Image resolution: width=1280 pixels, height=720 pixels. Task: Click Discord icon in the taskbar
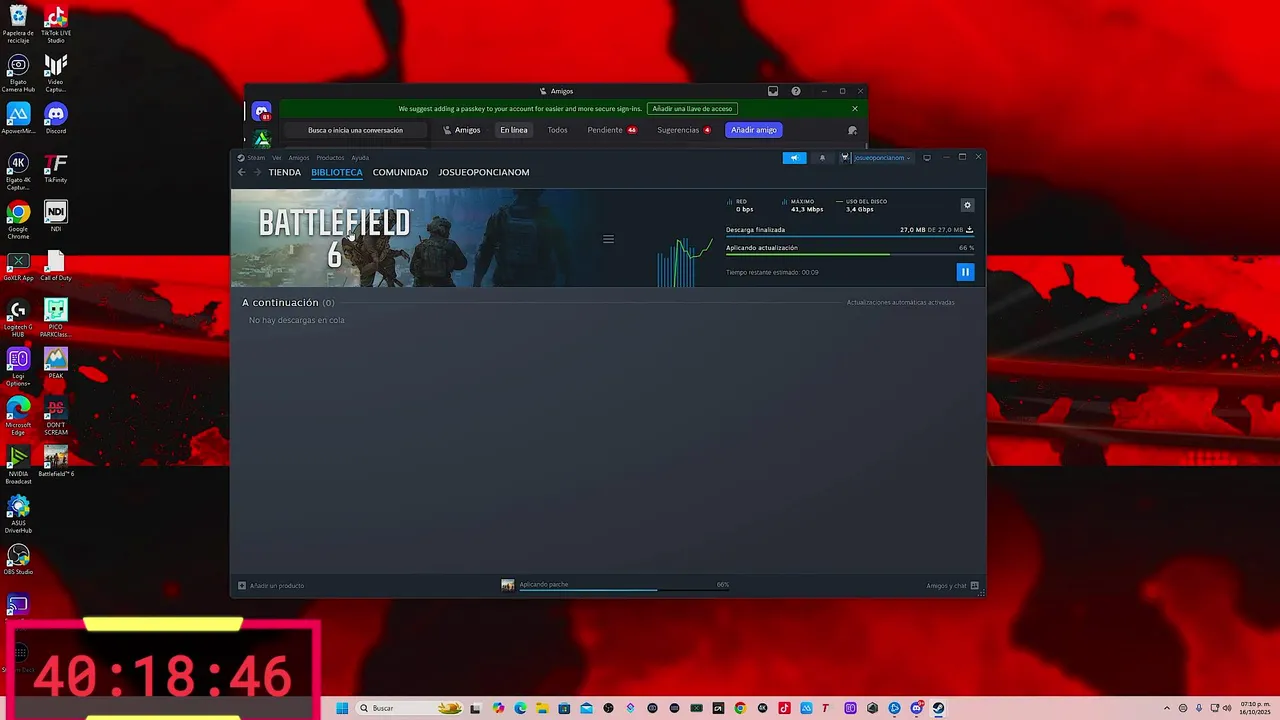click(x=916, y=708)
